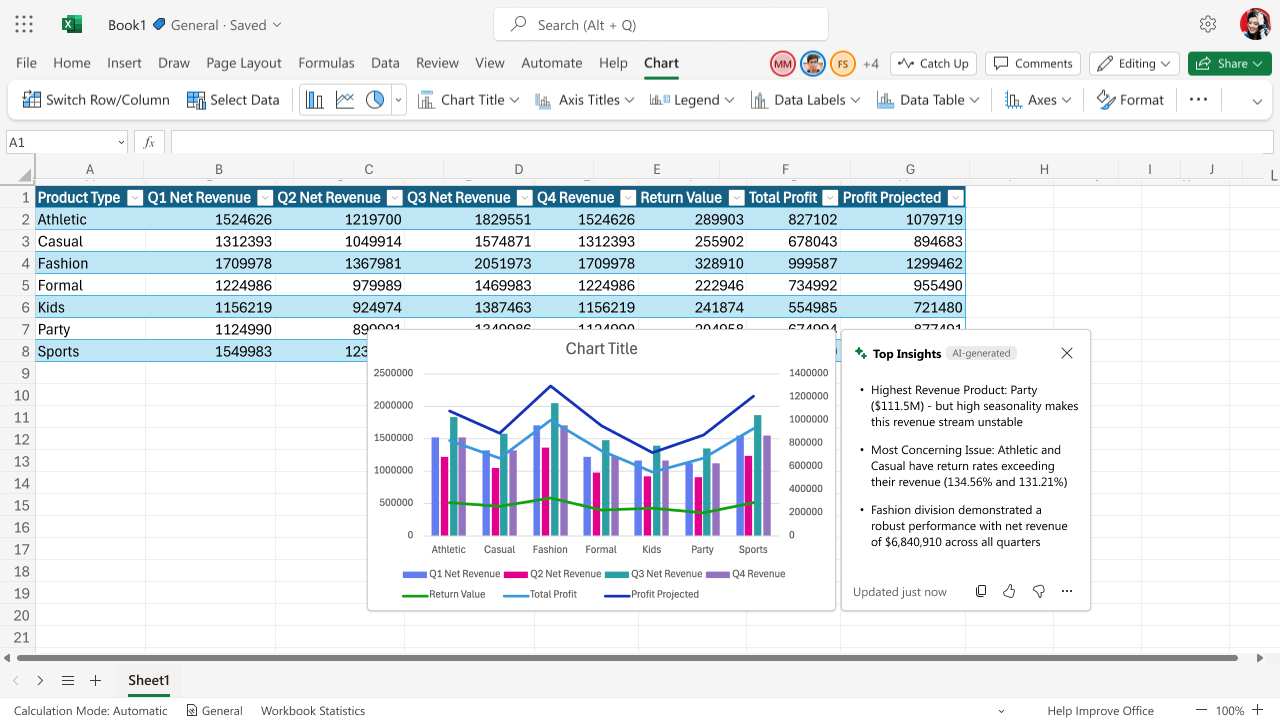Open the app launcher waffle icon

click(x=24, y=25)
